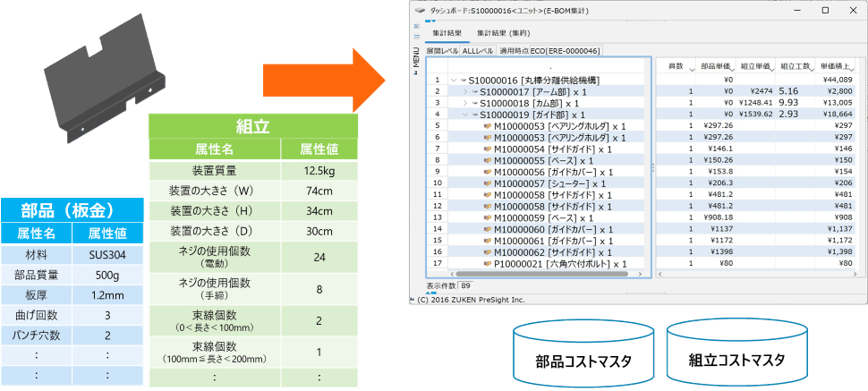Click the ¥2474 組立単価 cell
868x391 pixels.
(x=757, y=92)
